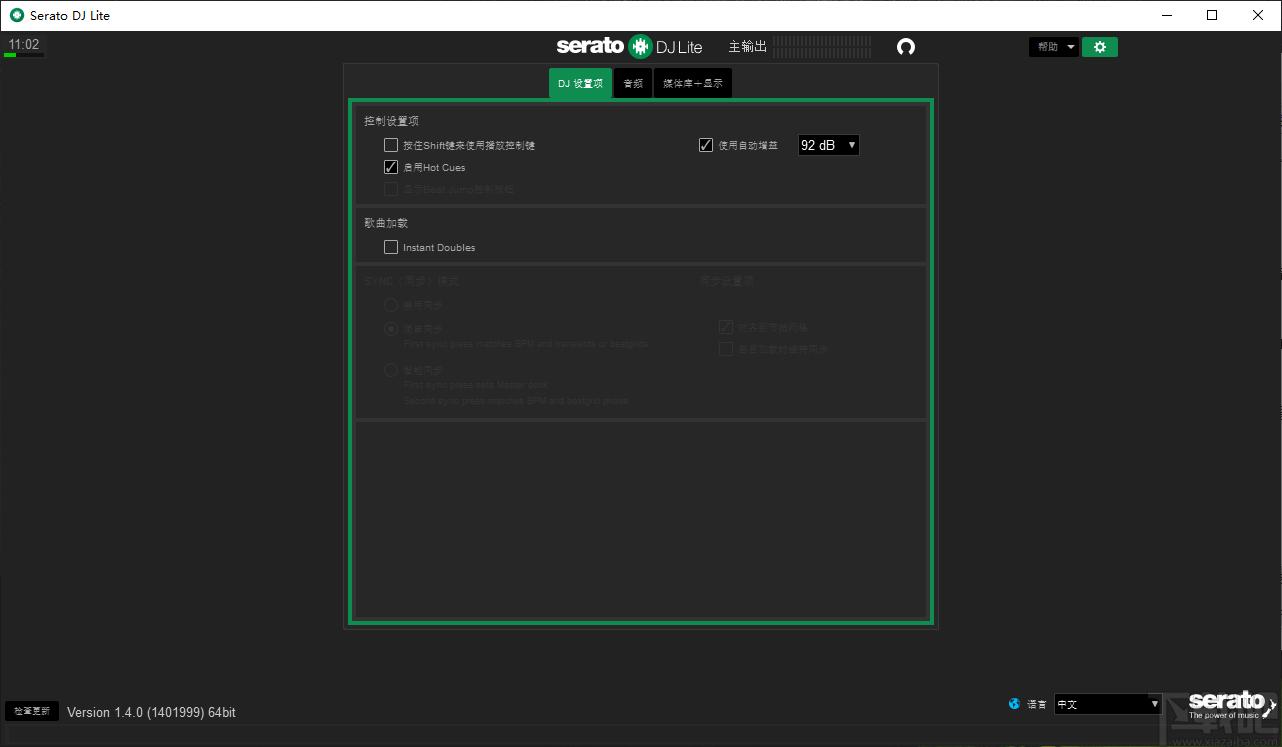Disable the Hot Cues checkbox
1282x747 pixels.
coord(391,167)
